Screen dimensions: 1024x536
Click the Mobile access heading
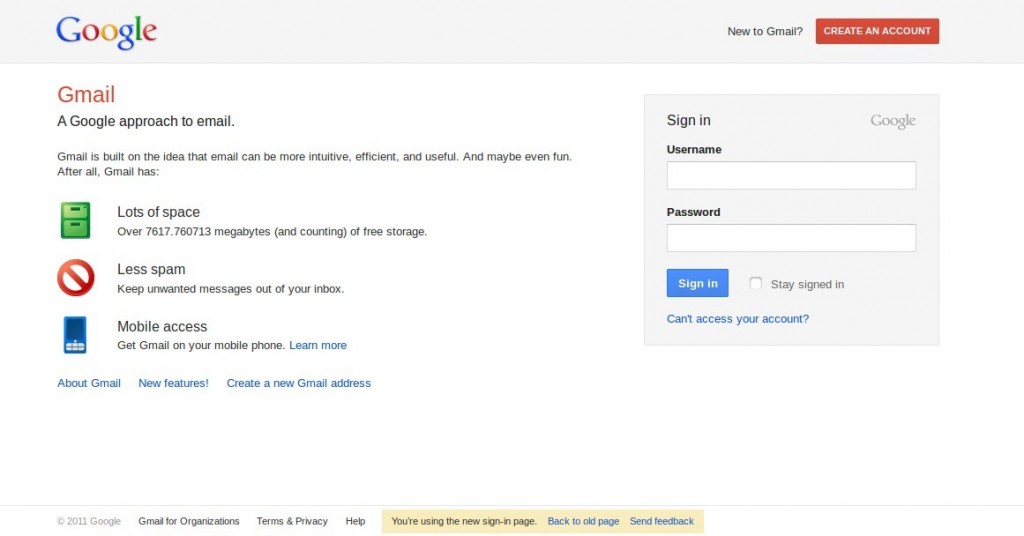click(162, 326)
